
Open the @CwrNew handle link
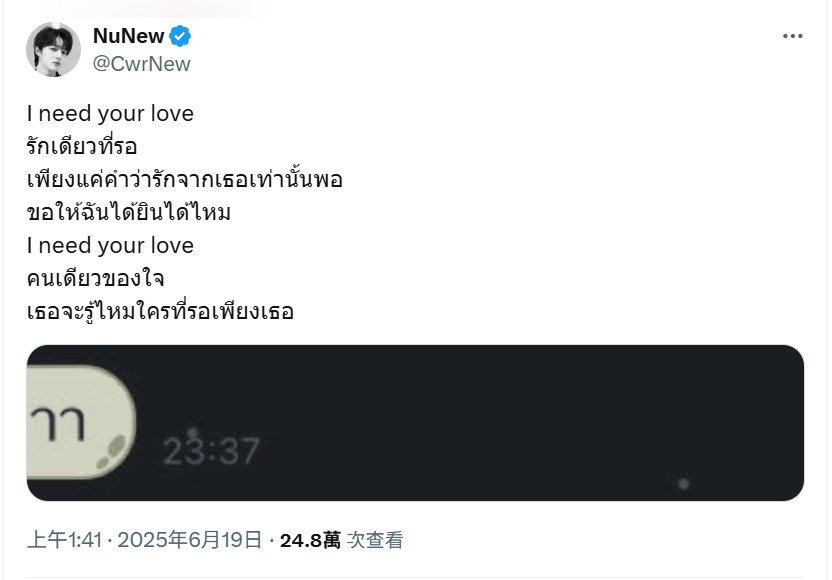[x=142, y=64]
